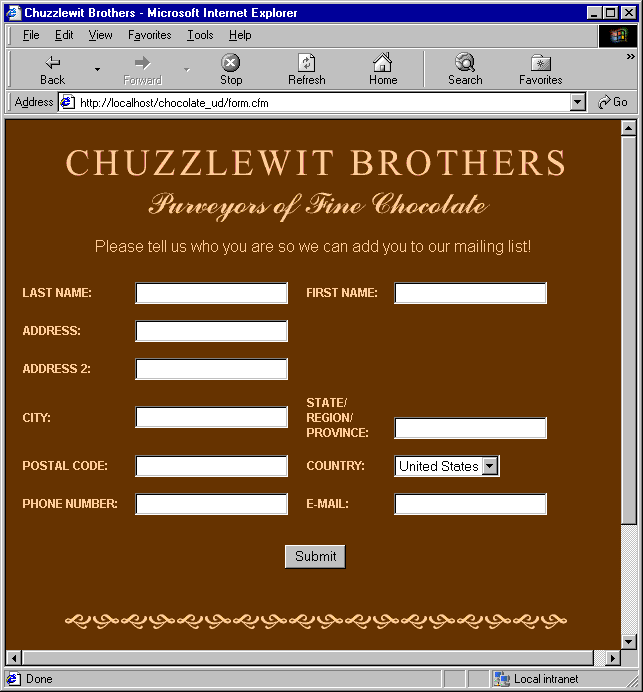
Task: Open the Help menu
Action: tap(240, 35)
